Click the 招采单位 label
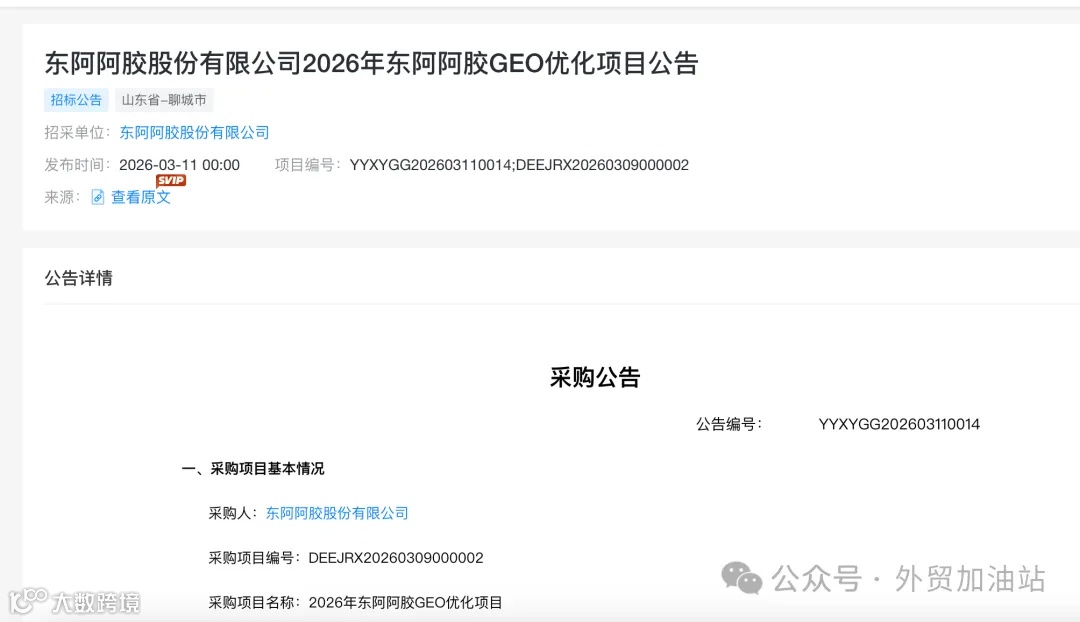The width and height of the screenshot is (1080, 622). (77, 132)
